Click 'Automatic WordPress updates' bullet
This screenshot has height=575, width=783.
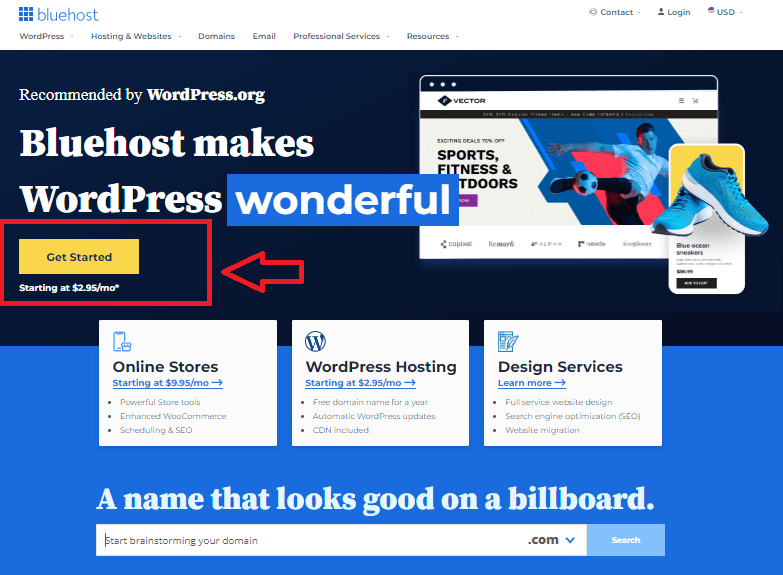374,416
